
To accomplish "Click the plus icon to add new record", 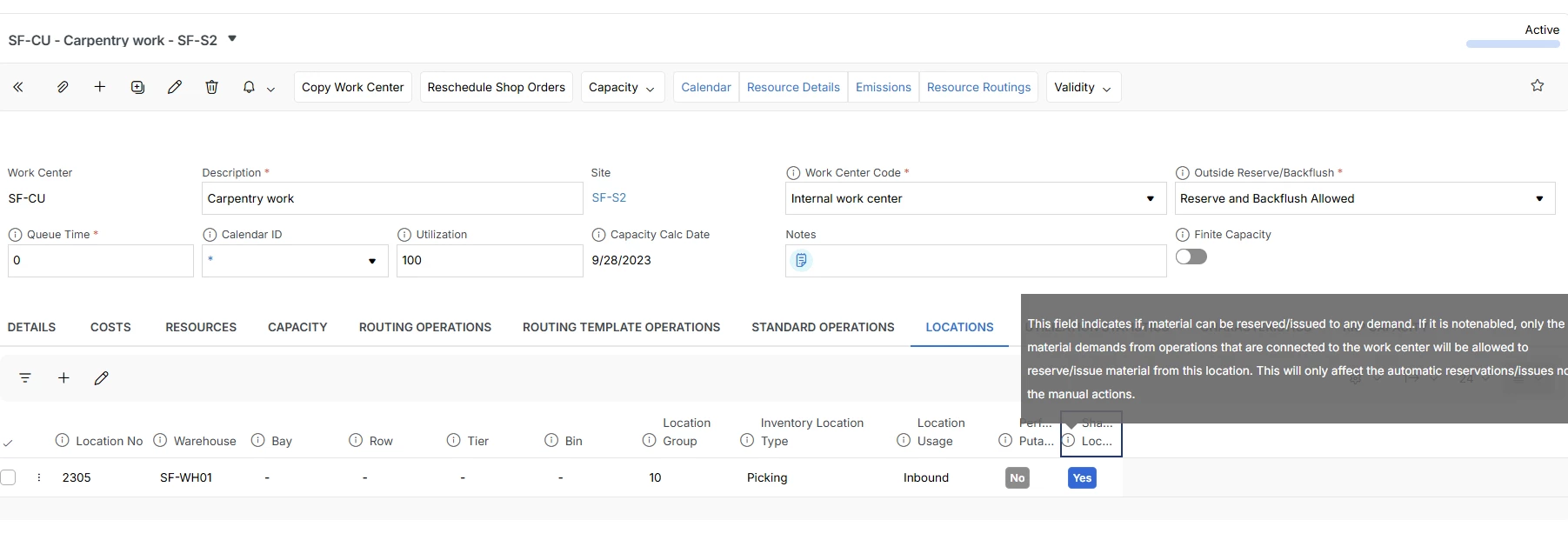I will tap(100, 87).
